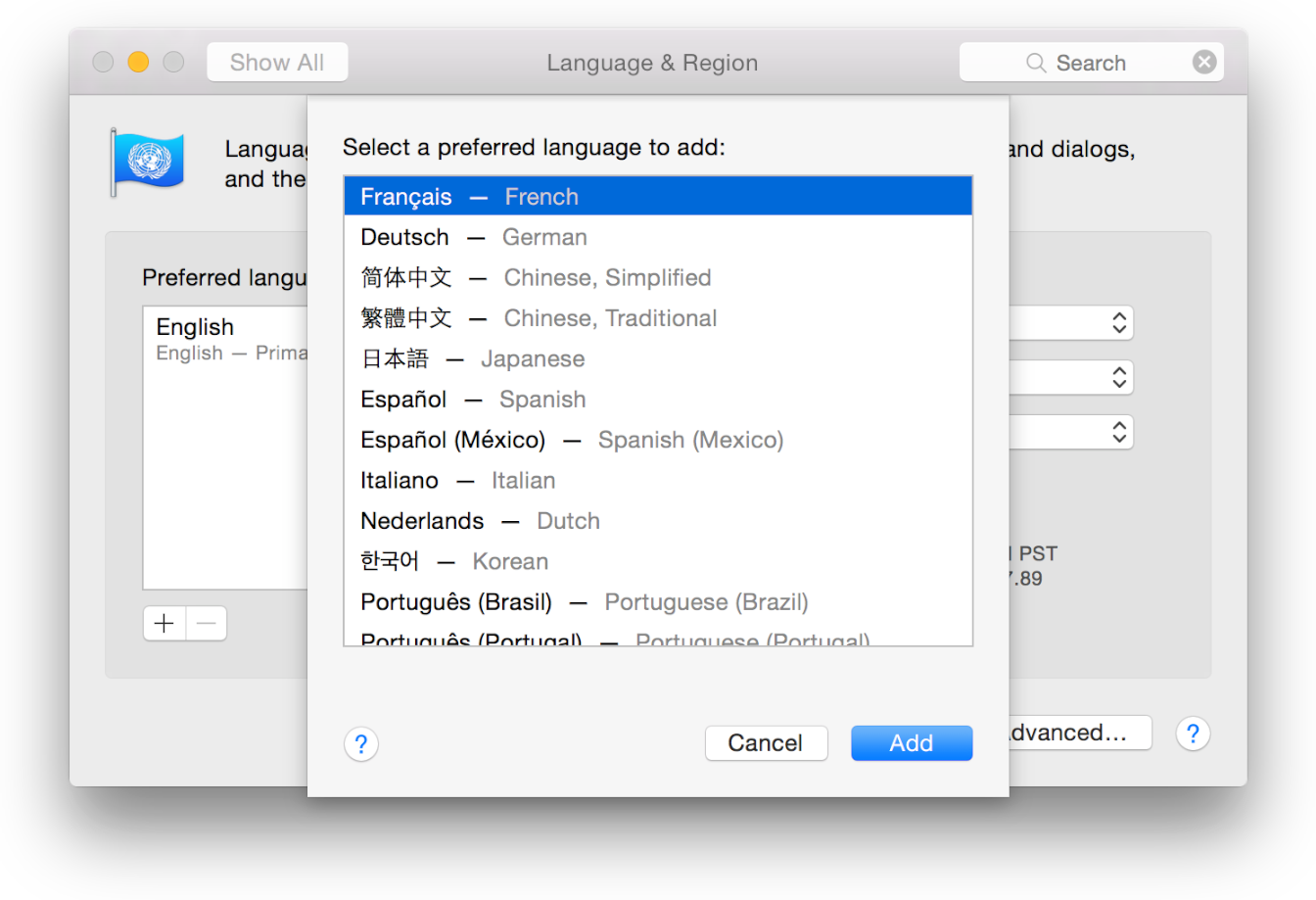The height and width of the screenshot is (900, 1316).
Task: Click the help button near Advanced
Action: [1193, 733]
